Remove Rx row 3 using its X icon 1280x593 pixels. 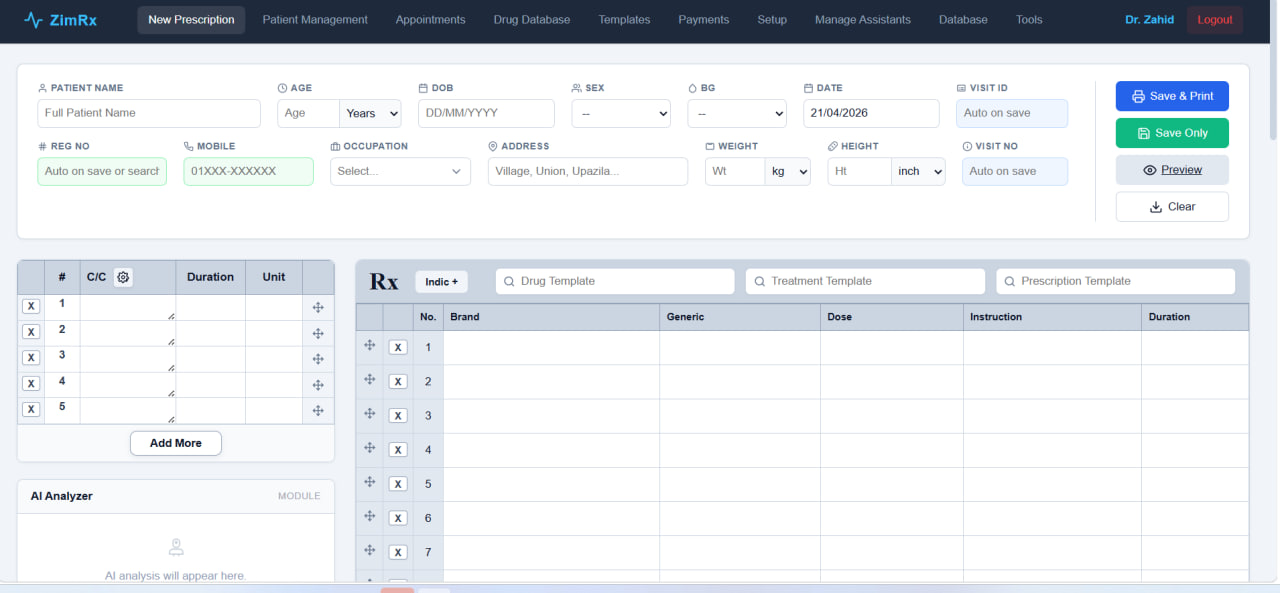[397, 415]
